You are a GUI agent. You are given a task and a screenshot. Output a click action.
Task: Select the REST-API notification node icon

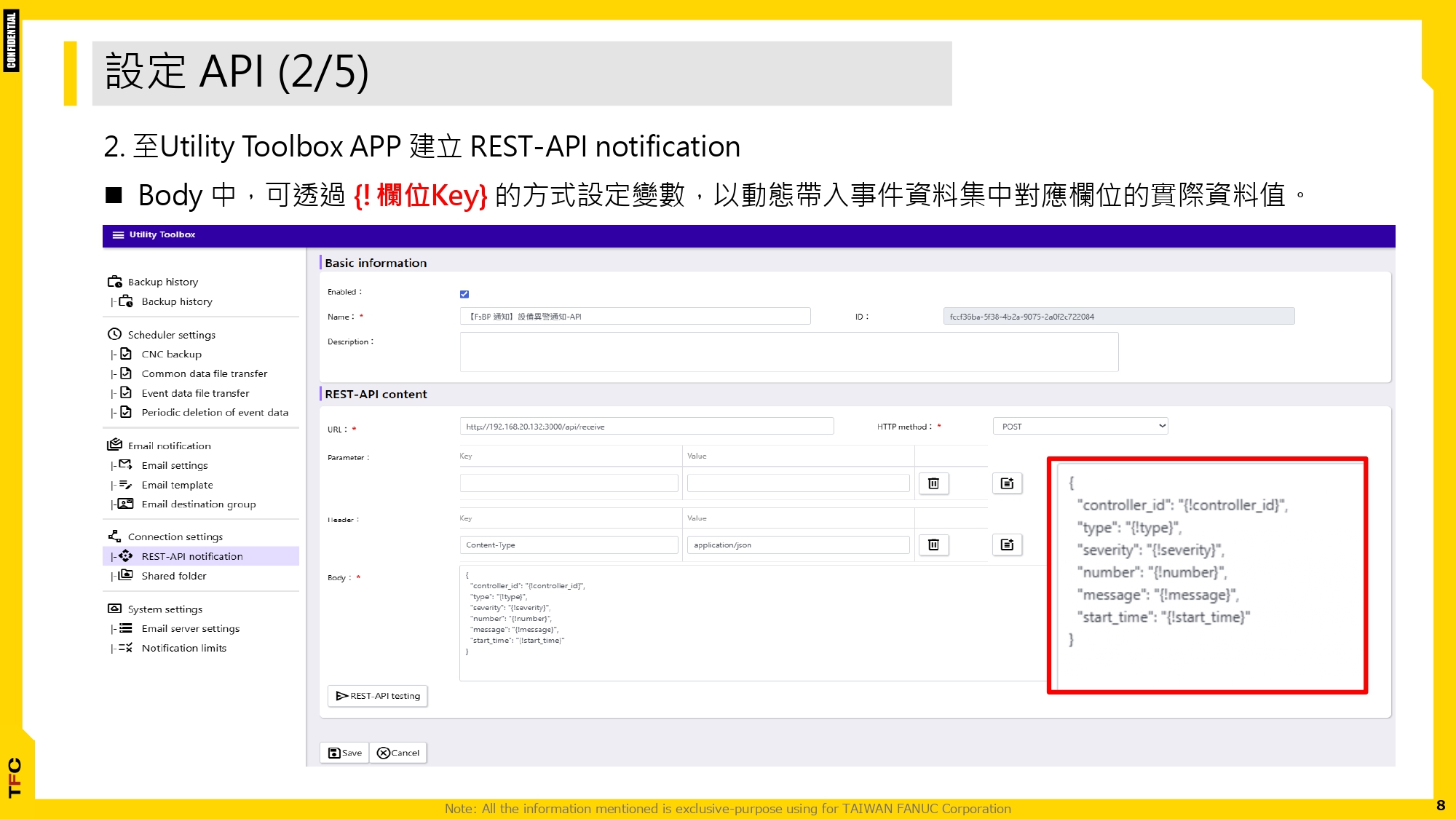(x=126, y=555)
